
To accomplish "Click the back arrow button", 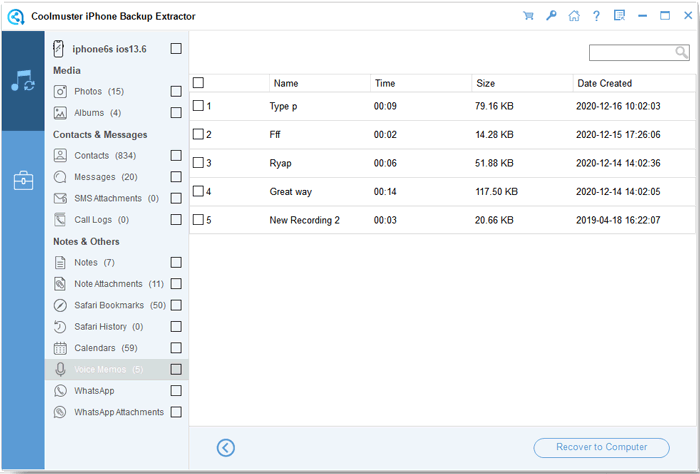I will 226,448.
